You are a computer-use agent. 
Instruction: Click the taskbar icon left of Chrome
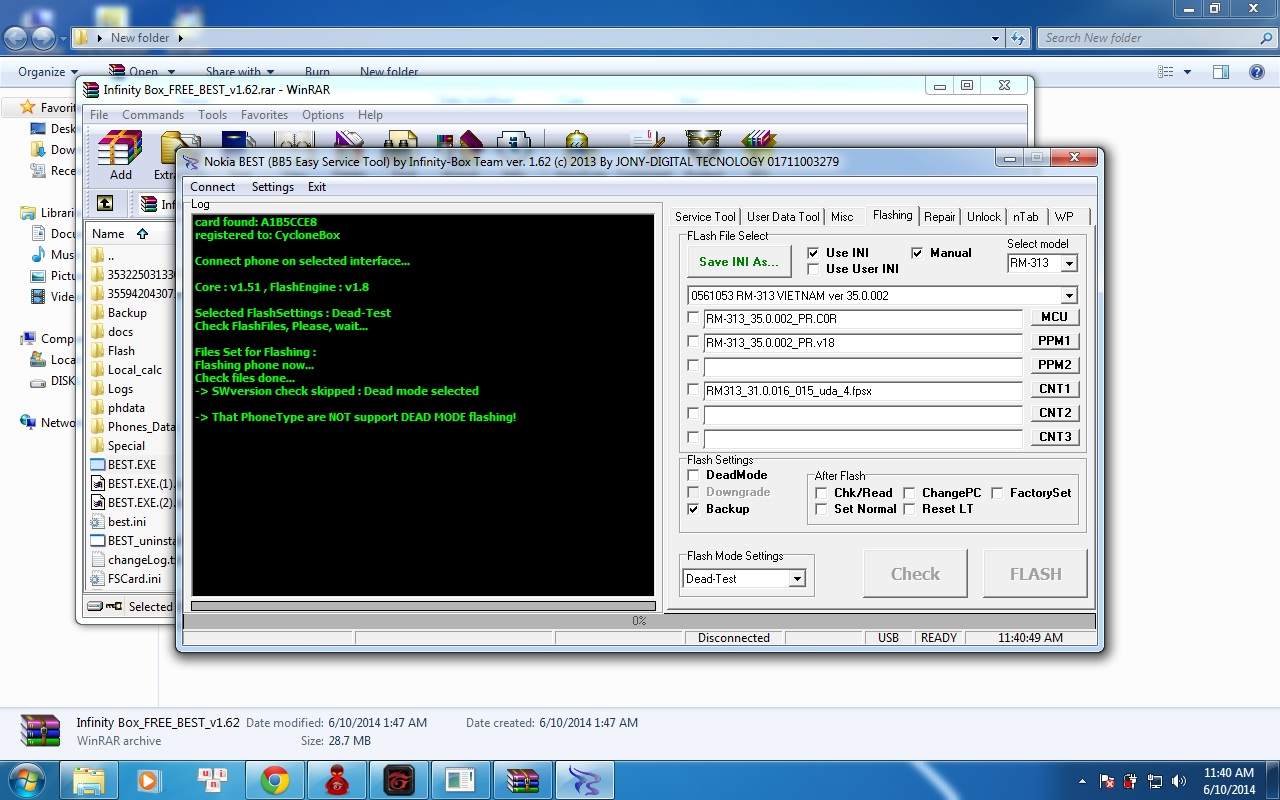[212, 780]
